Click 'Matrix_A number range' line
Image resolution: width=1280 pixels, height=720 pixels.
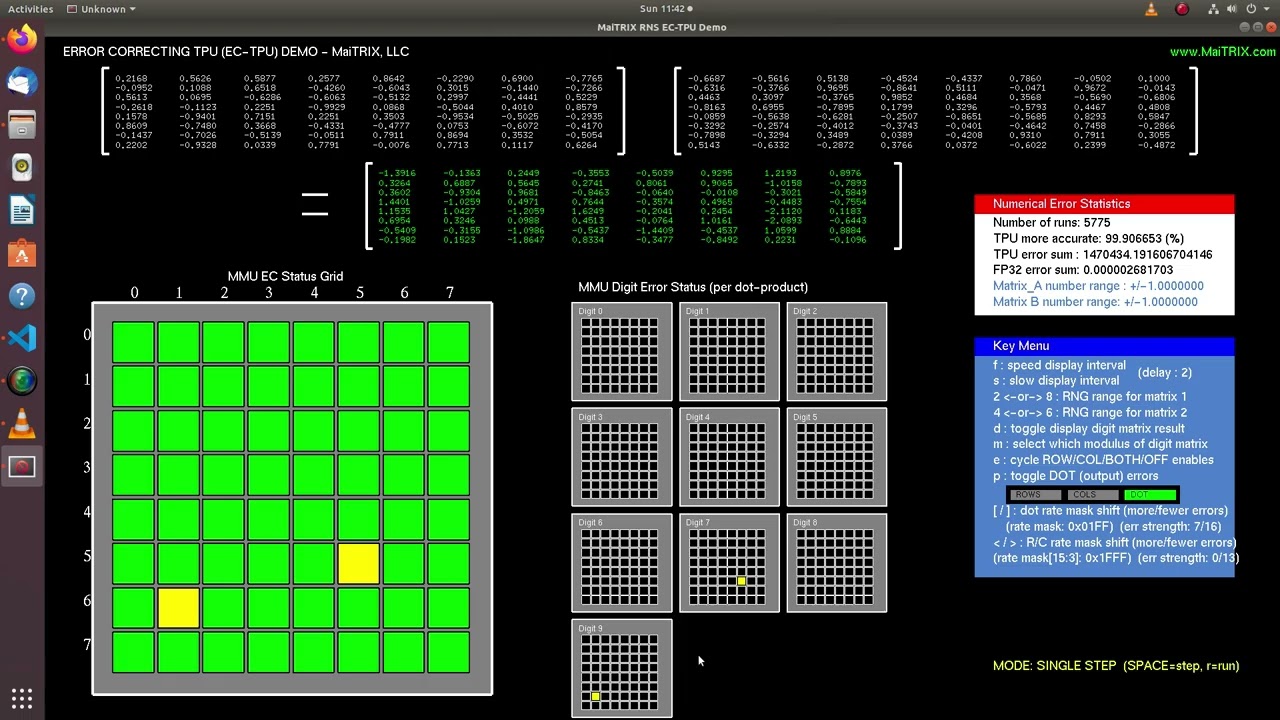tap(1098, 286)
